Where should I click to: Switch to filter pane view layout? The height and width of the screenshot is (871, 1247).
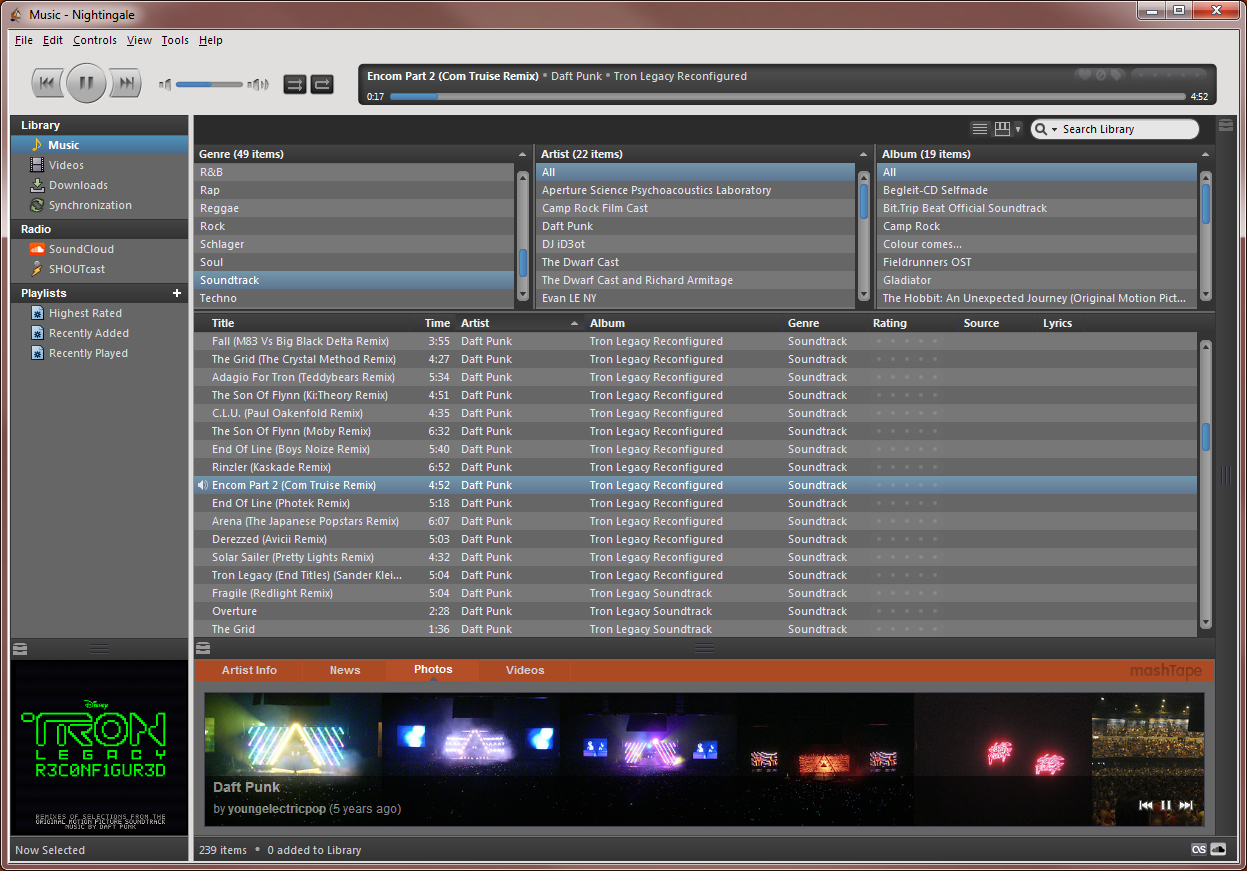click(1002, 129)
